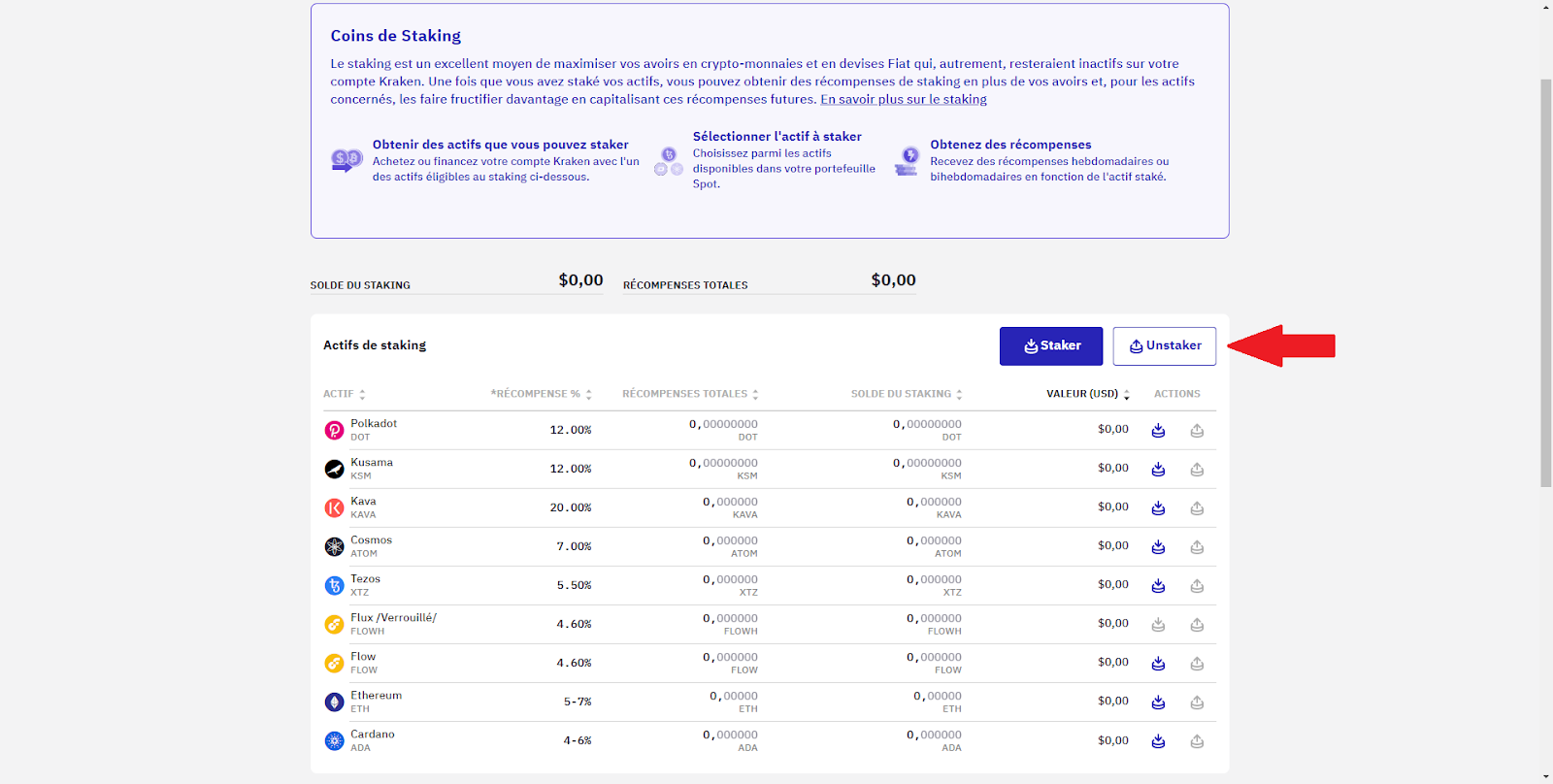Screen dimensions: 1553x784
Task: Click the Polkadot coin logo
Action: [x=334, y=430]
